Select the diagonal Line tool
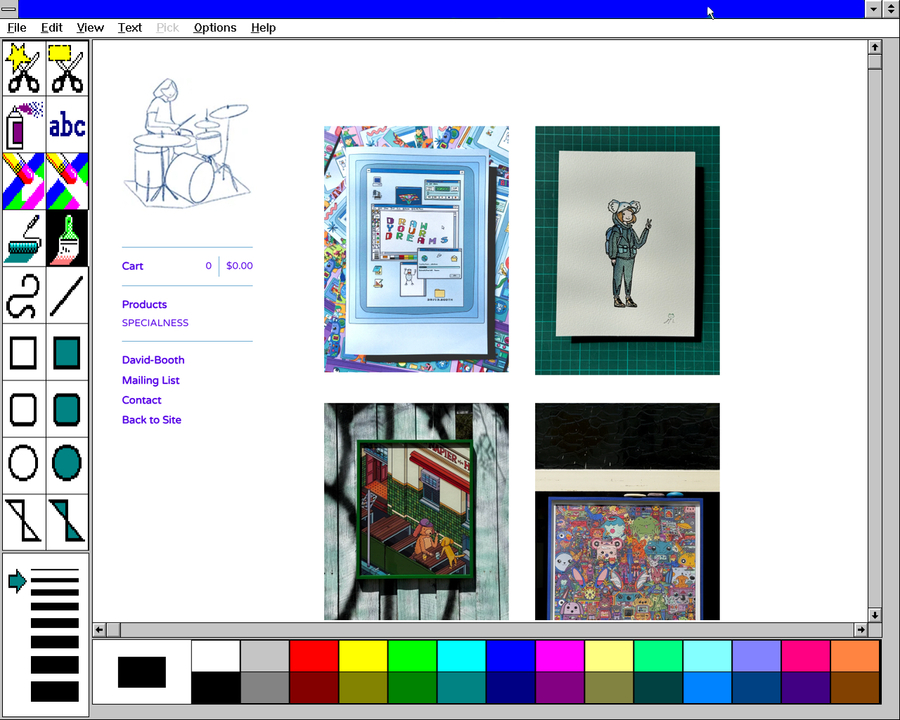The height and width of the screenshot is (720, 900). click(67, 296)
